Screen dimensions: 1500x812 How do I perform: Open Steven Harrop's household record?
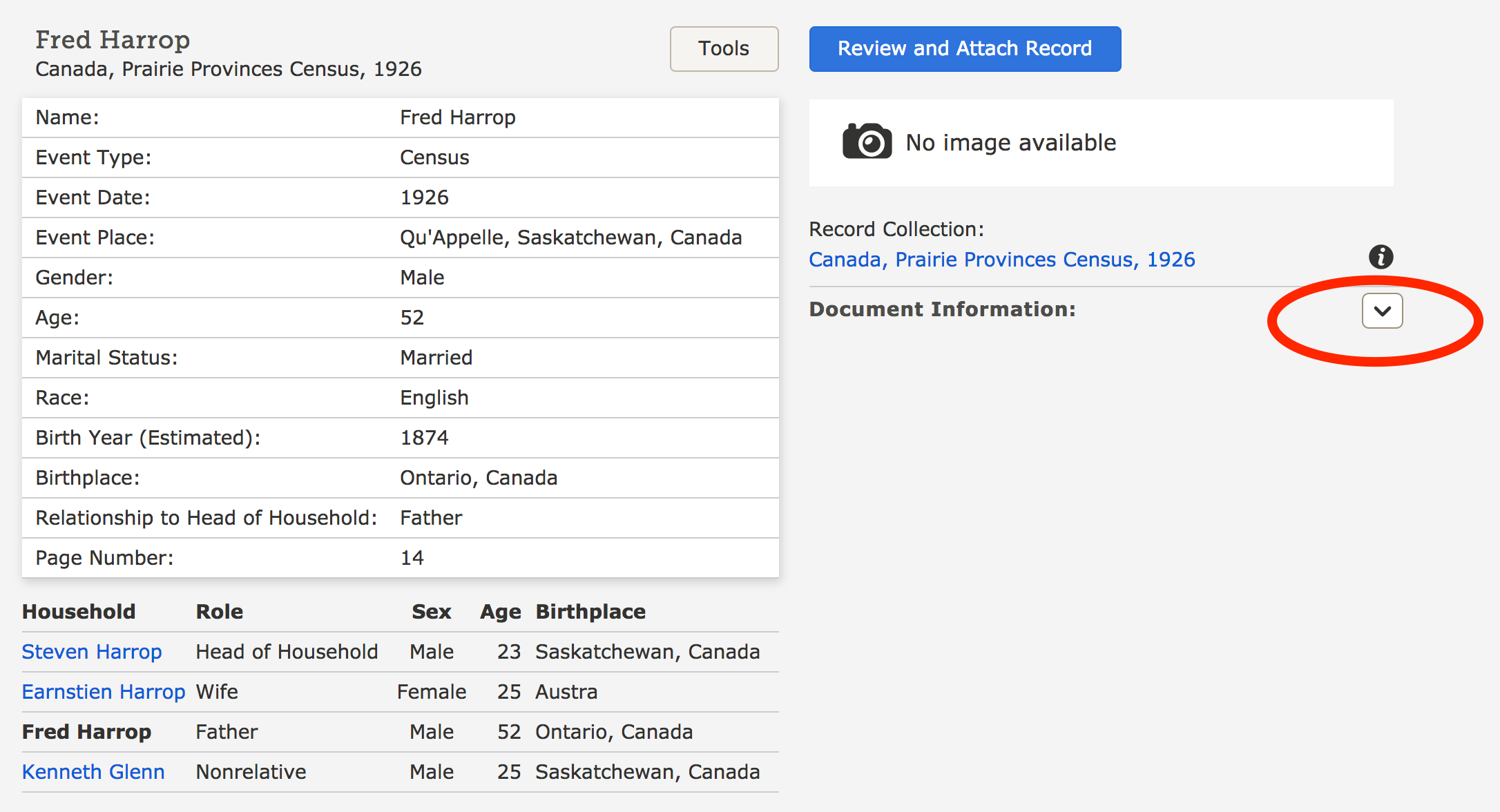coord(92,652)
